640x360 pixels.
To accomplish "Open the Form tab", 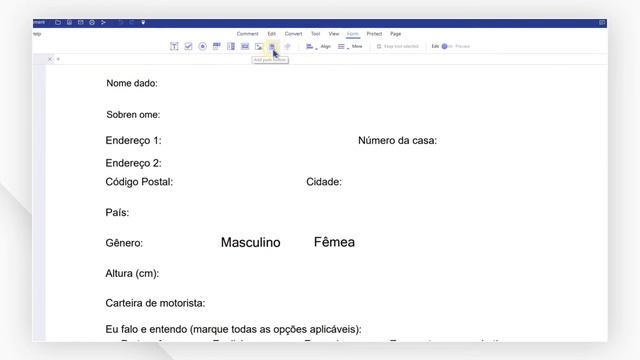I will pyautogui.click(x=353, y=34).
